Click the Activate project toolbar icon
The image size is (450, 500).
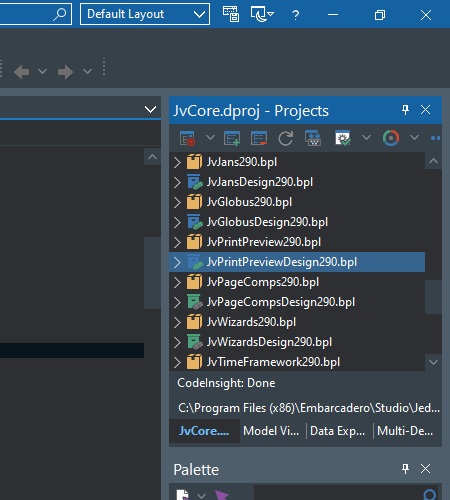(x=187, y=138)
